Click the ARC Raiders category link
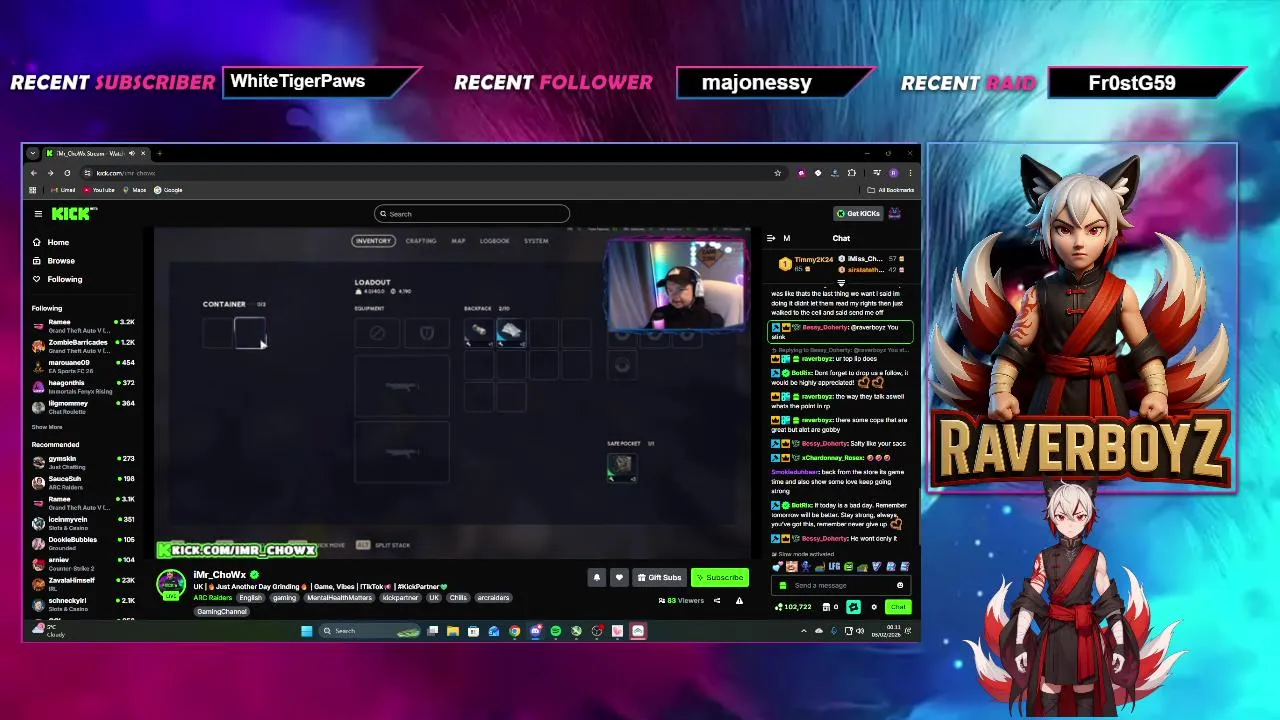 pos(212,598)
